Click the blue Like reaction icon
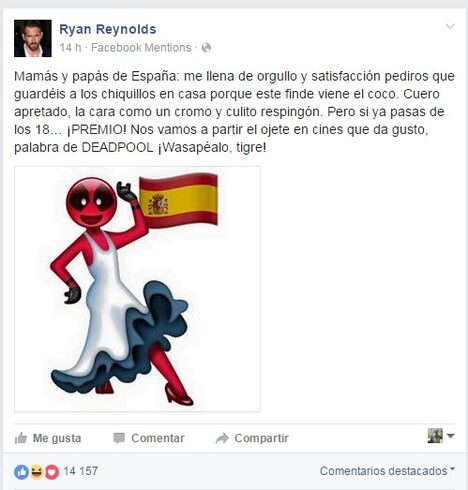Viewport: 468px width, 490px height. 21,472
